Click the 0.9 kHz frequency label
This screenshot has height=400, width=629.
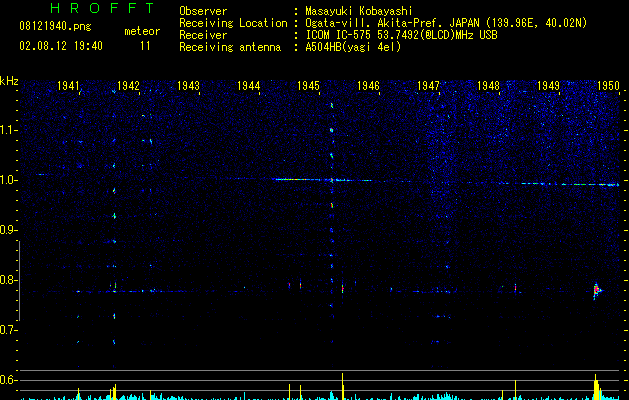(x=8, y=230)
